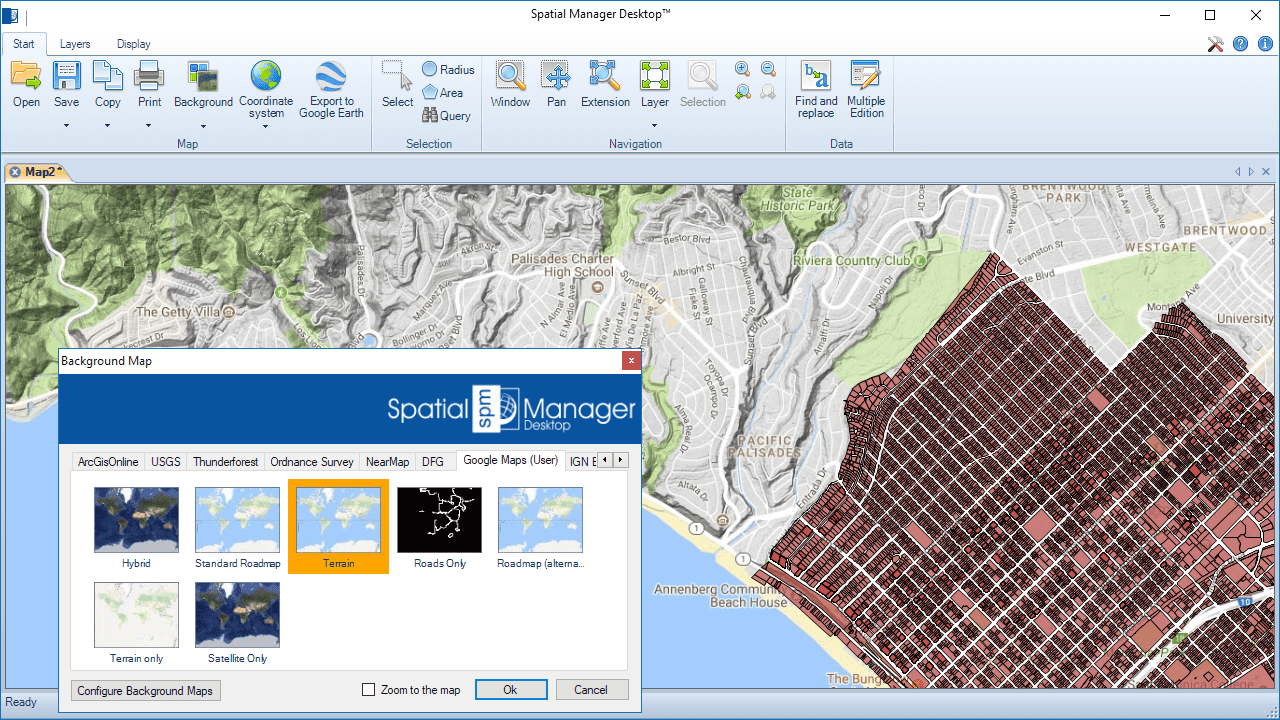Switch to the Display ribbon tab
Image resolution: width=1280 pixels, height=720 pixels.
134,44
